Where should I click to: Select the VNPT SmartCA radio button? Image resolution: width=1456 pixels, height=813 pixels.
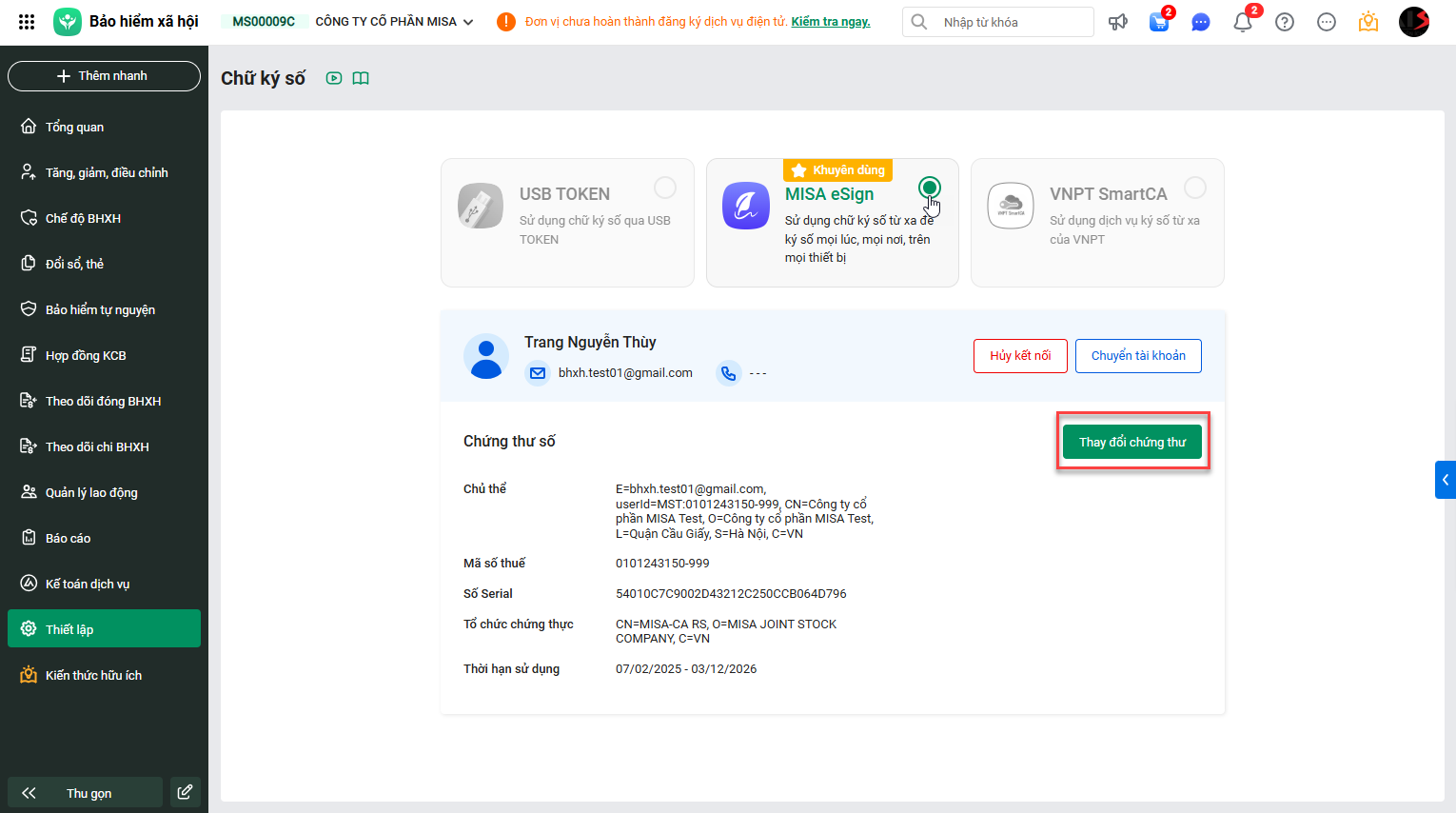tap(1195, 188)
